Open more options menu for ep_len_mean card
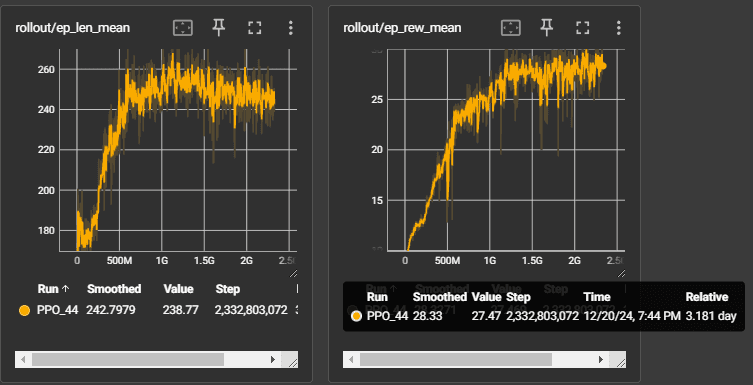Viewport: 753px width, 385px height. (x=290, y=28)
